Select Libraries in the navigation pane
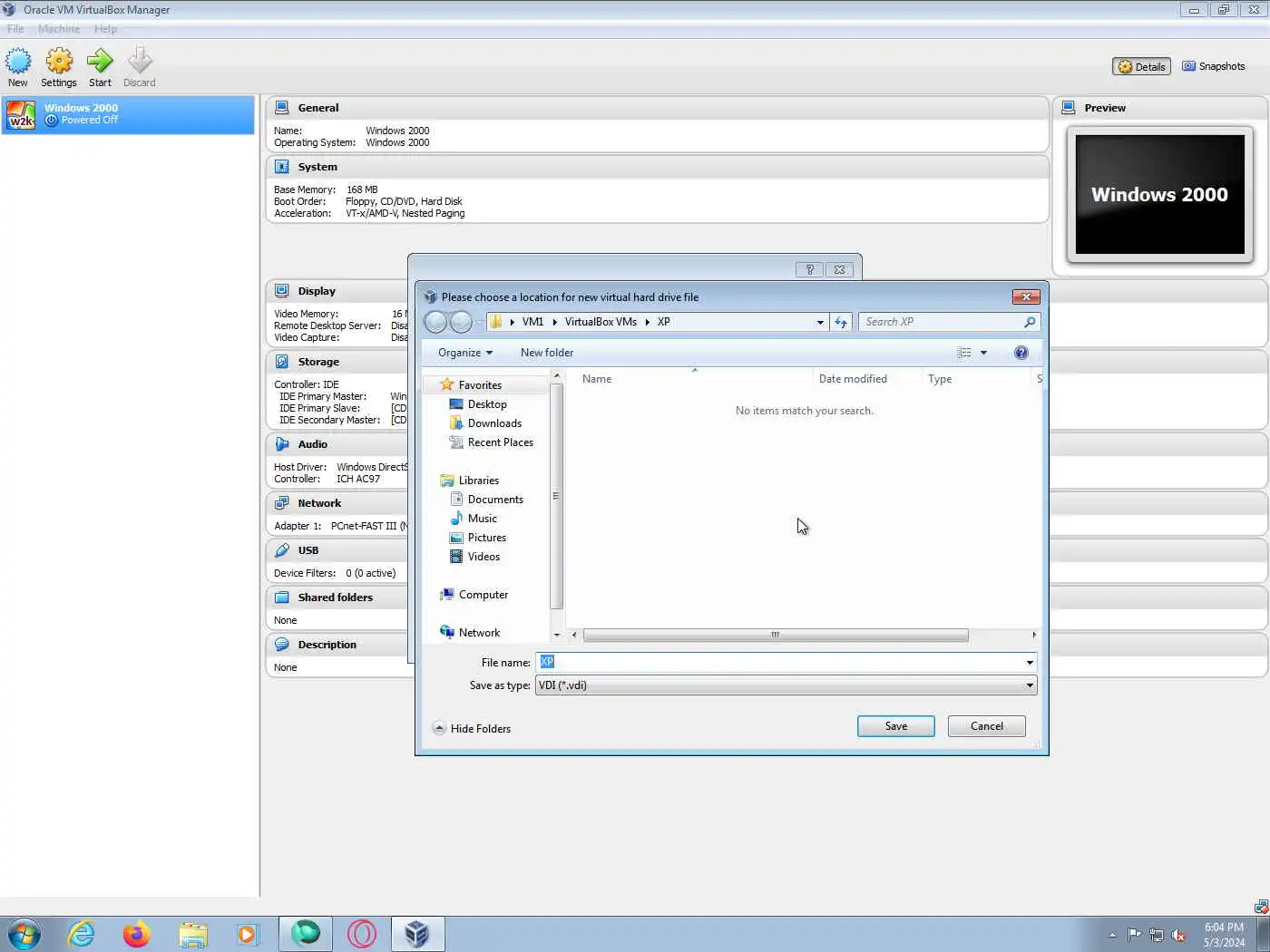This screenshot has height=952, width=1270. pyautogui.click(x=478, y=481)
